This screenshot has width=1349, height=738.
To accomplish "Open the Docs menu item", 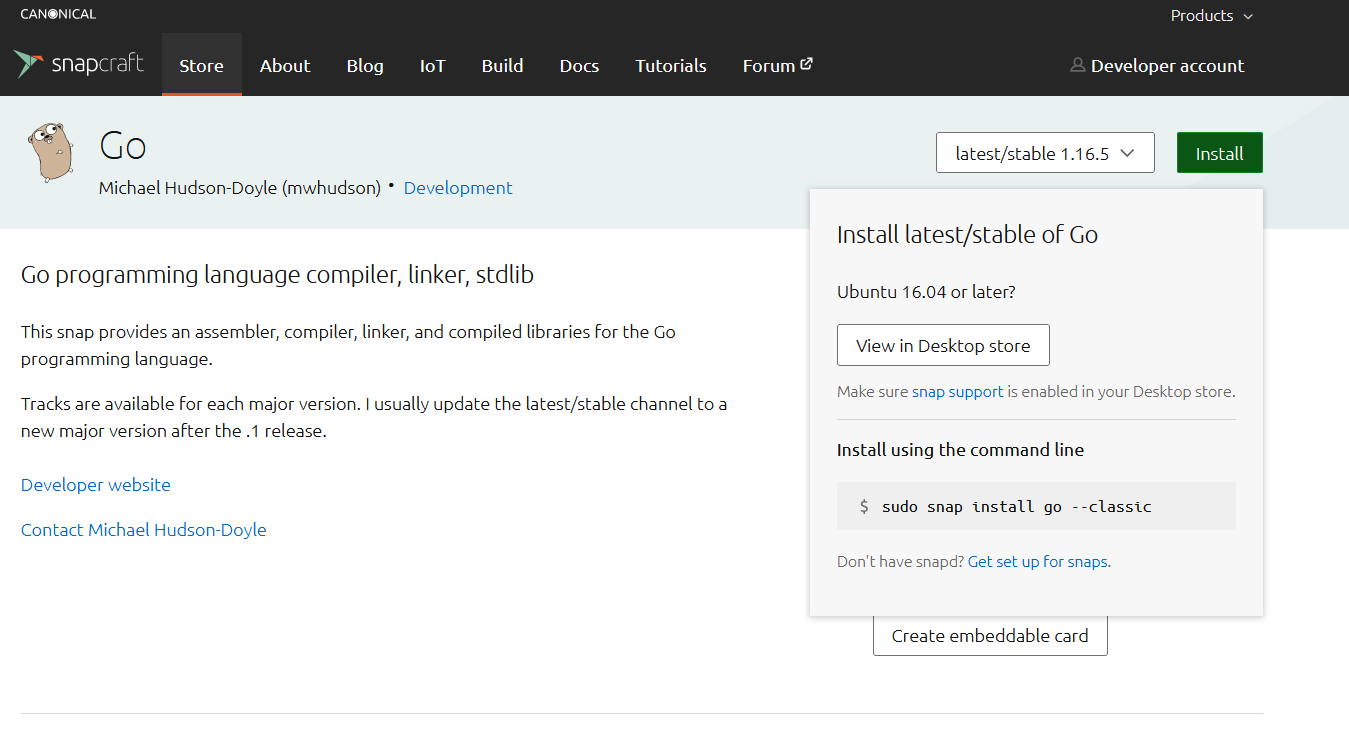I will click(x=579, y=66).
